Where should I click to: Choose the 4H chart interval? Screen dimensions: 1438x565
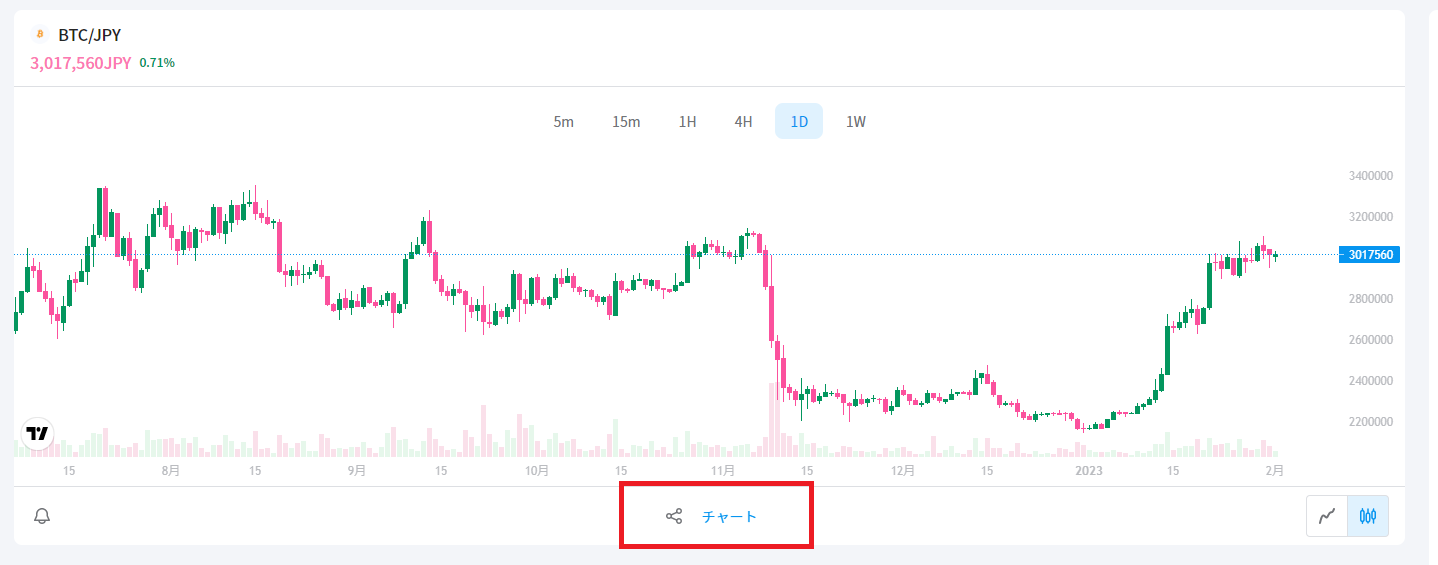[x=743, y=122]
